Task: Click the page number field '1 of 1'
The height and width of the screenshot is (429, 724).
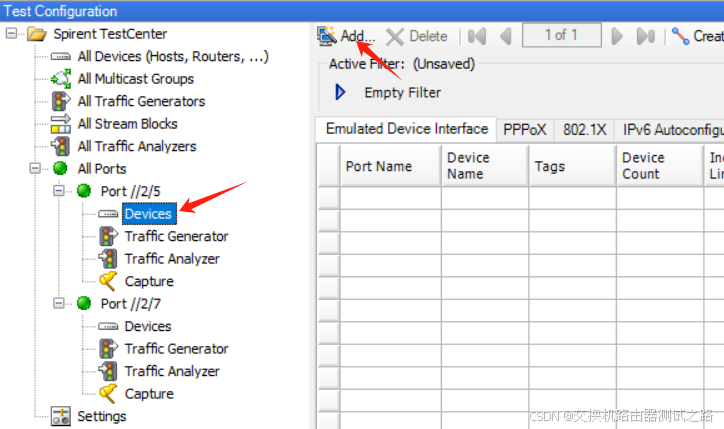Action: point(561,35)
